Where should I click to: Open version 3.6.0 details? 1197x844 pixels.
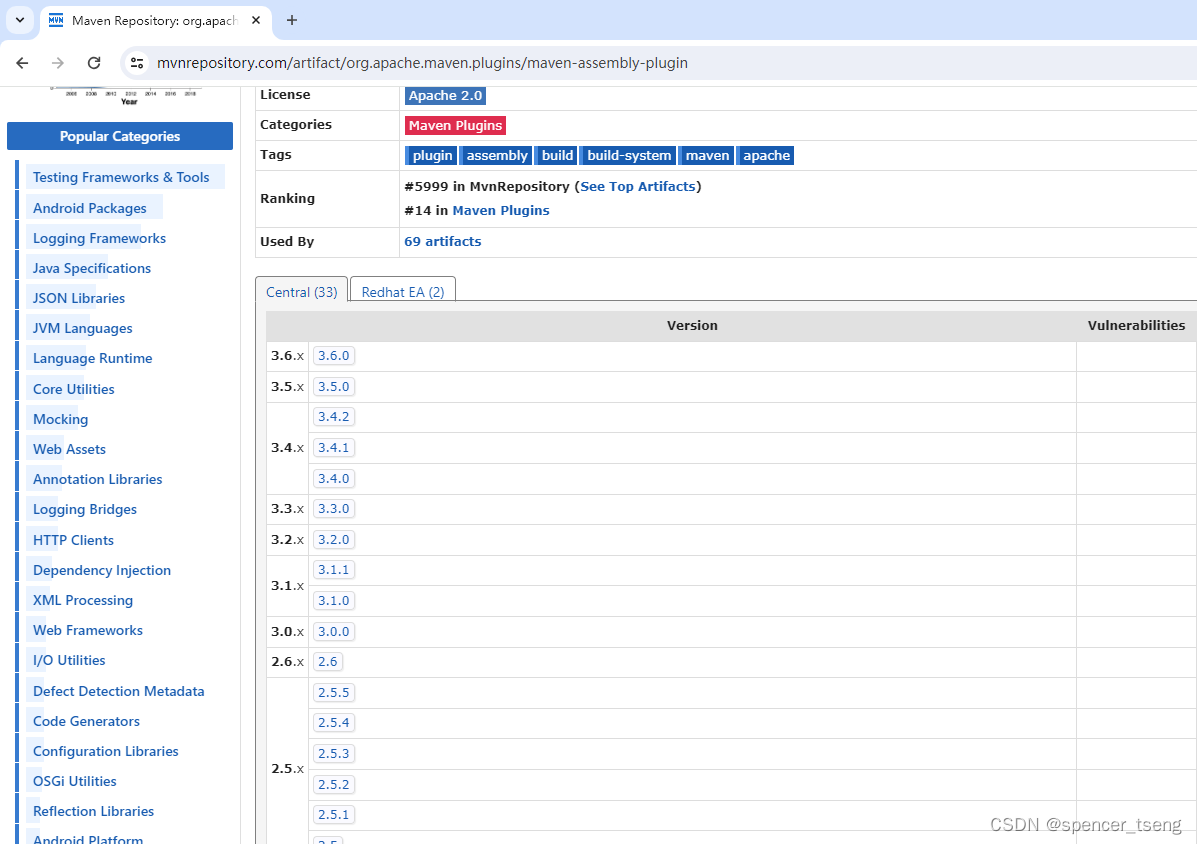(x=333, y=355)
